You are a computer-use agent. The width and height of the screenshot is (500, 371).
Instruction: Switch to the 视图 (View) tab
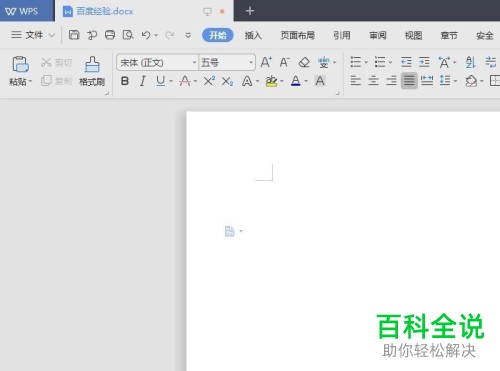tap(413, 35)
